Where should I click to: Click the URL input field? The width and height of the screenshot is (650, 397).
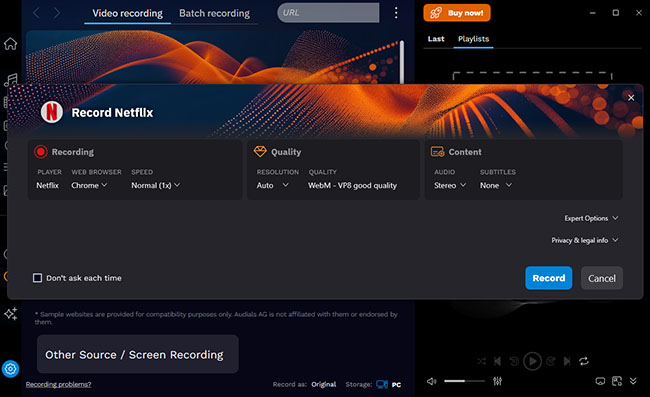click(x=328, y=13)
